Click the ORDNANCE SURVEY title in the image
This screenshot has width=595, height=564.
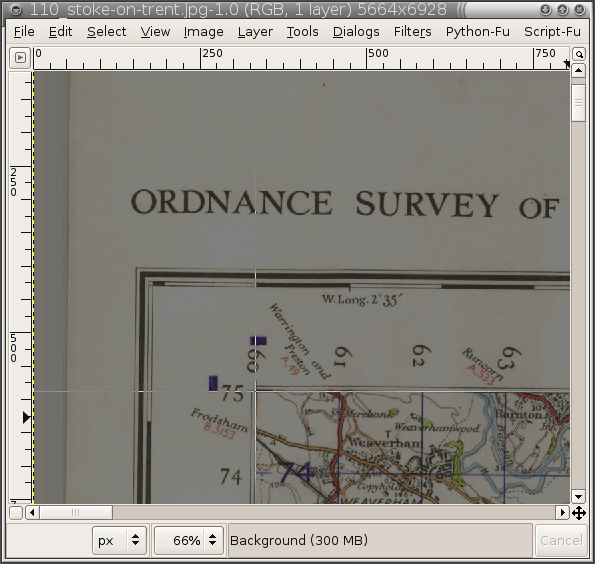click(314, 204)
